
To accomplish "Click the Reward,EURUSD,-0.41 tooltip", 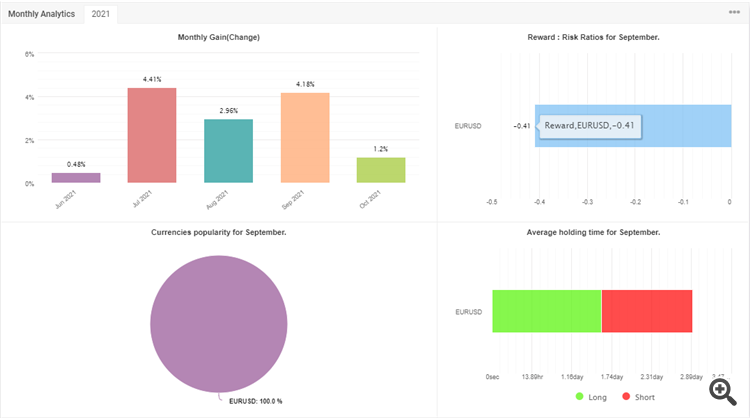I will [590, 126].
